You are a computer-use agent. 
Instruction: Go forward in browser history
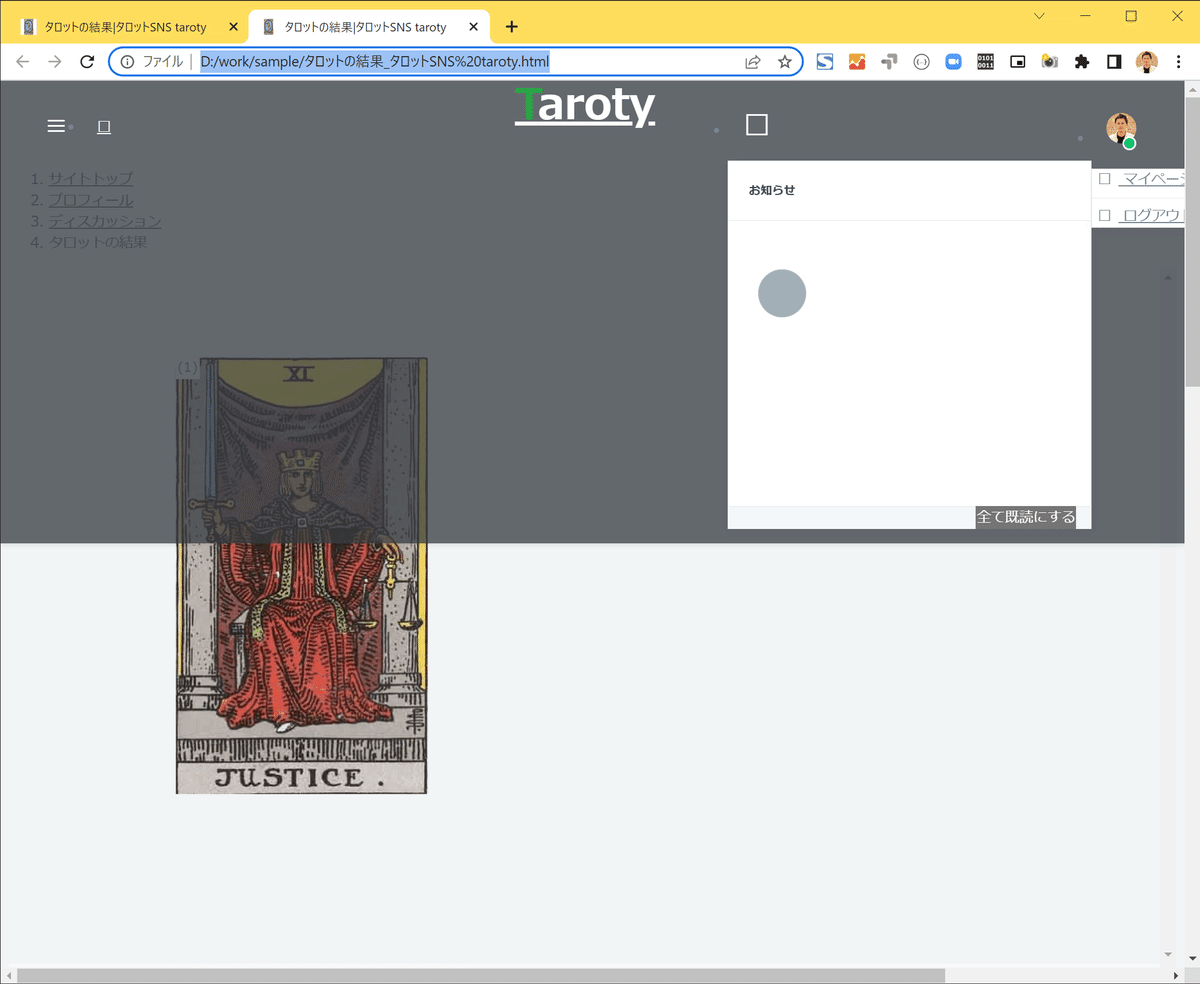[55, 62]
